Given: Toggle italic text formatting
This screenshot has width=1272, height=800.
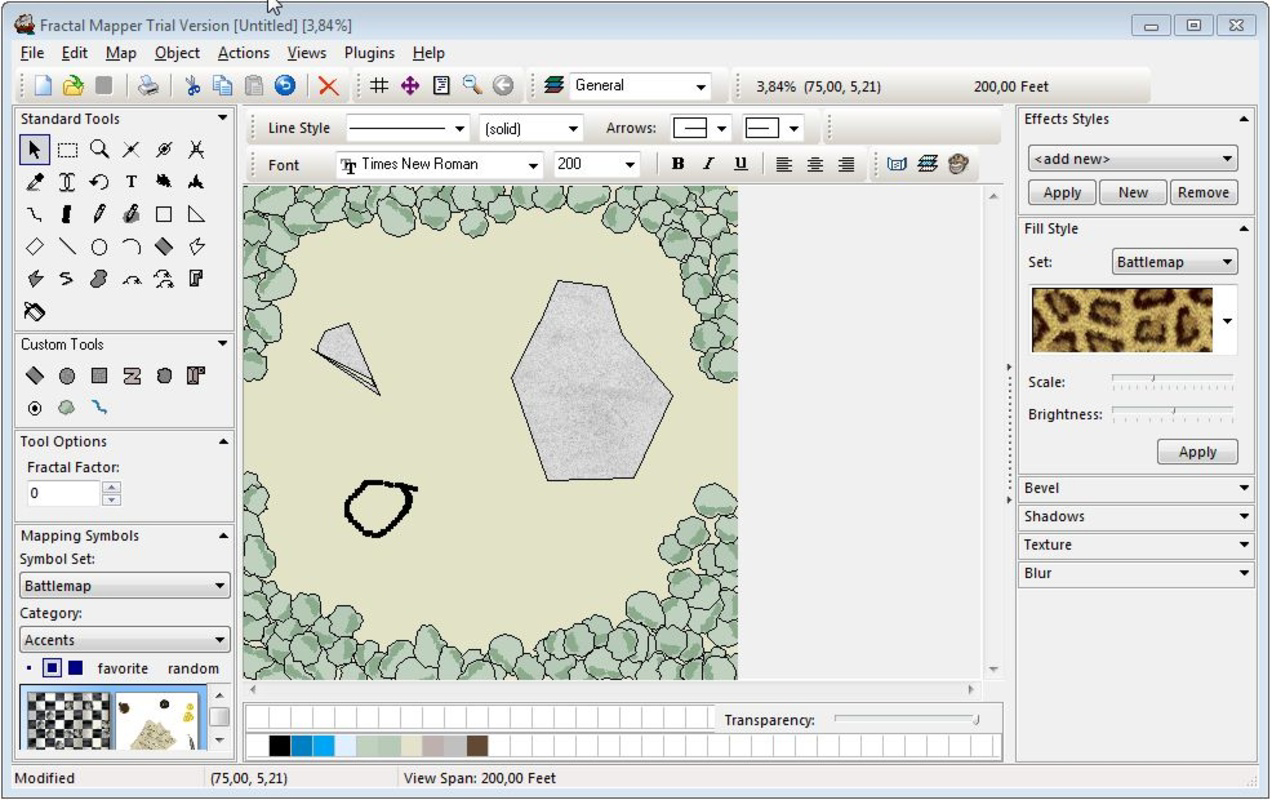Looking at the screenshot, I should point(709,165).
